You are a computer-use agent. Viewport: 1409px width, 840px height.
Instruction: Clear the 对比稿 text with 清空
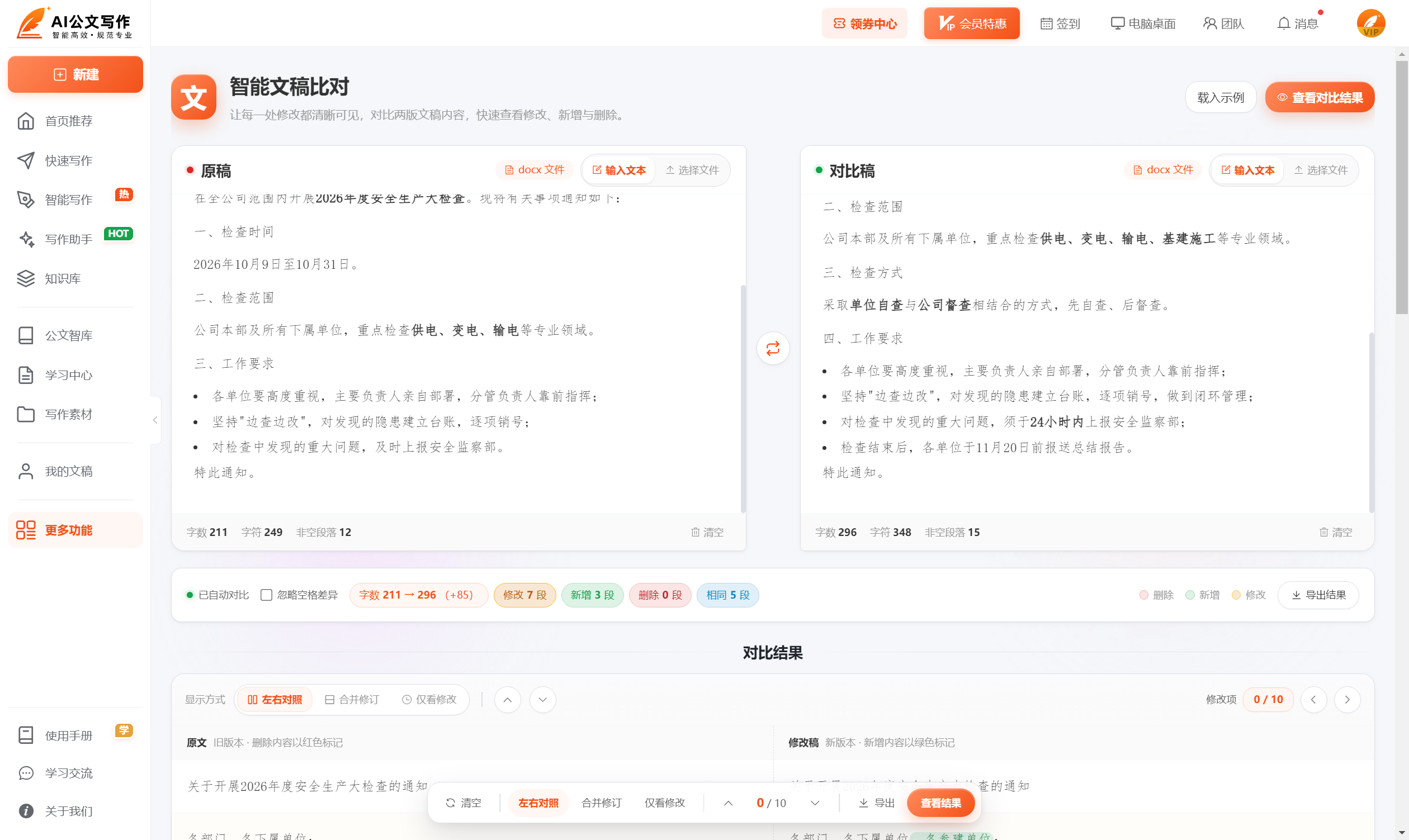tap(1336, 532)
